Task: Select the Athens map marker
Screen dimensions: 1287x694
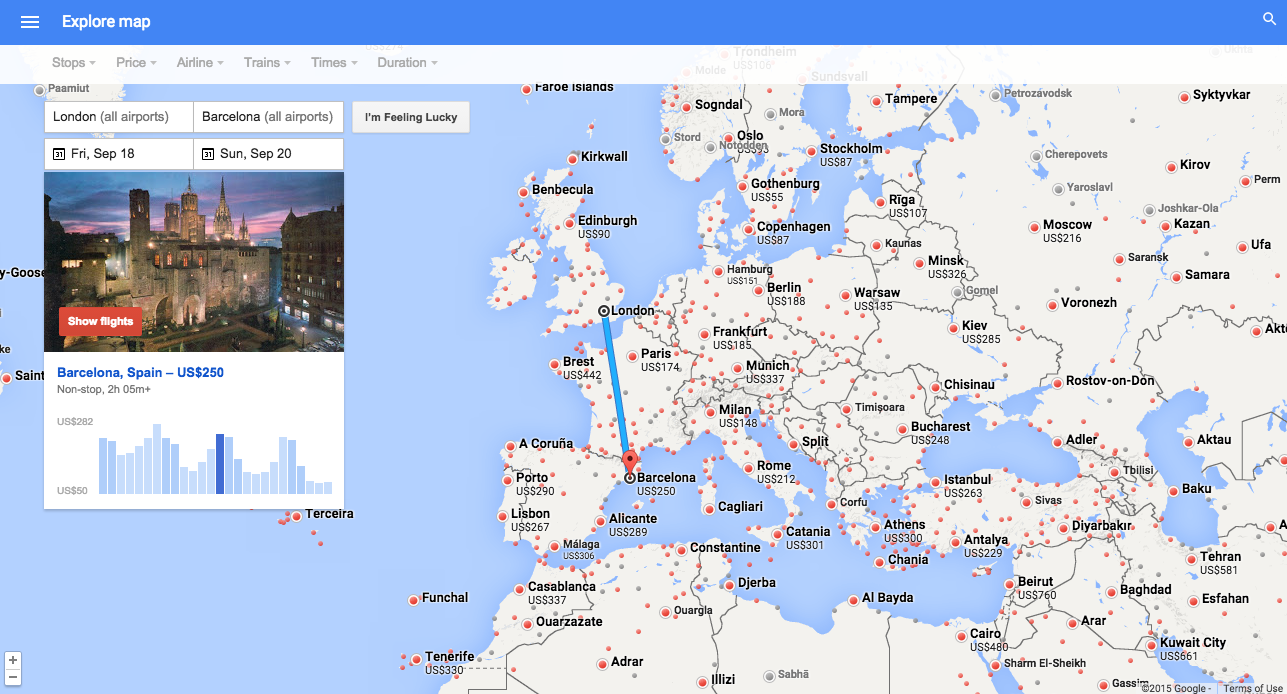Action: coord(875,526)
